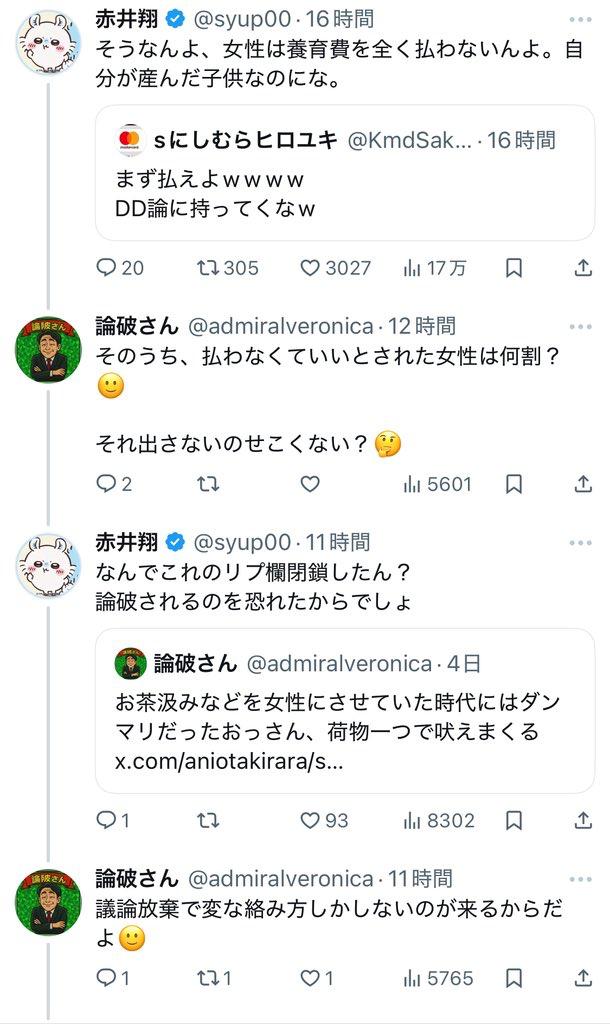This screenshot has width=610, height=1024.
Task: Open the @admiralveronica profile from 12時間 tweet
Action: pos(280,325)
